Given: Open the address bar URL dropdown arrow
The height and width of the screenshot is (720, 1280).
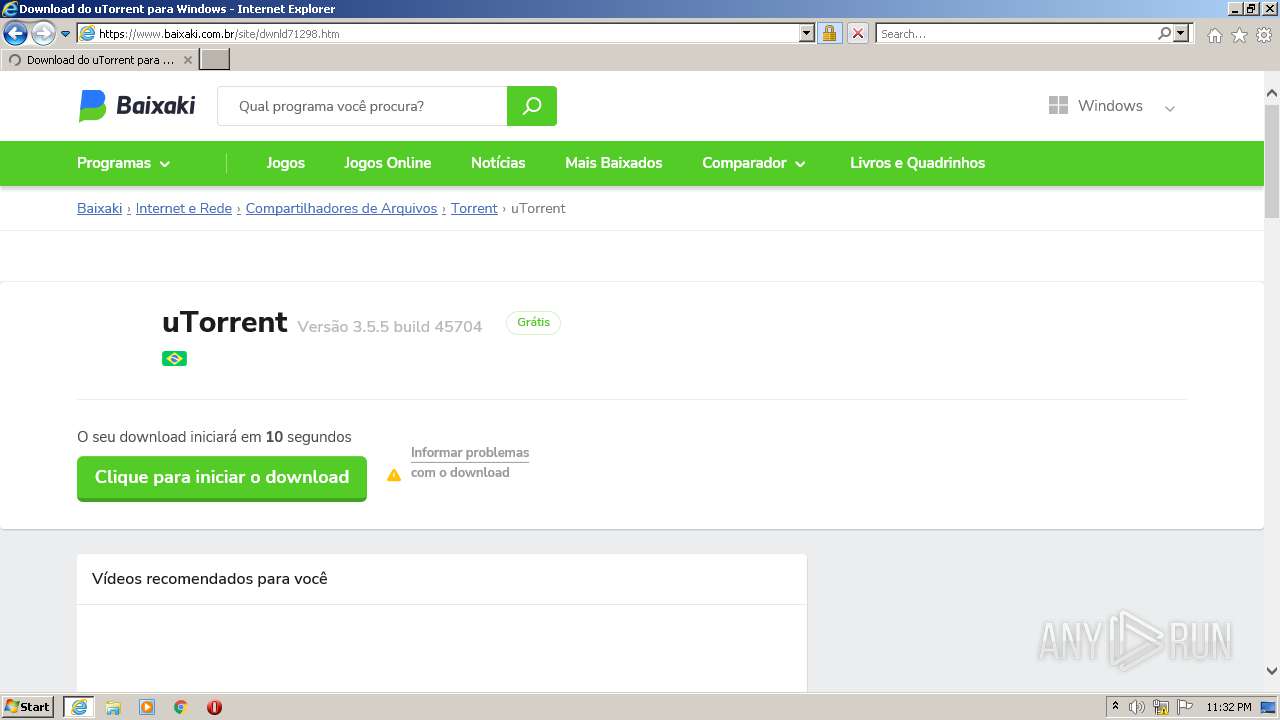Looking at the screenshot, I should (807, 33).
